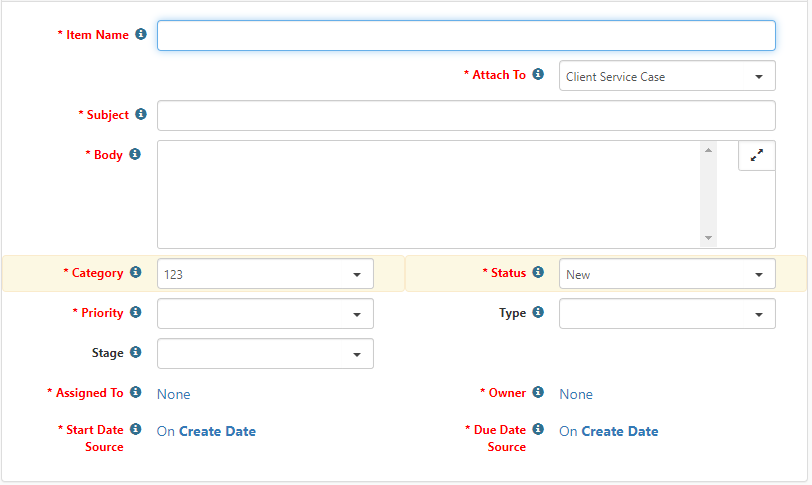812x485 pixels.
Task: Expand the Body editor with the arrows icon
Action: point(756,156)
